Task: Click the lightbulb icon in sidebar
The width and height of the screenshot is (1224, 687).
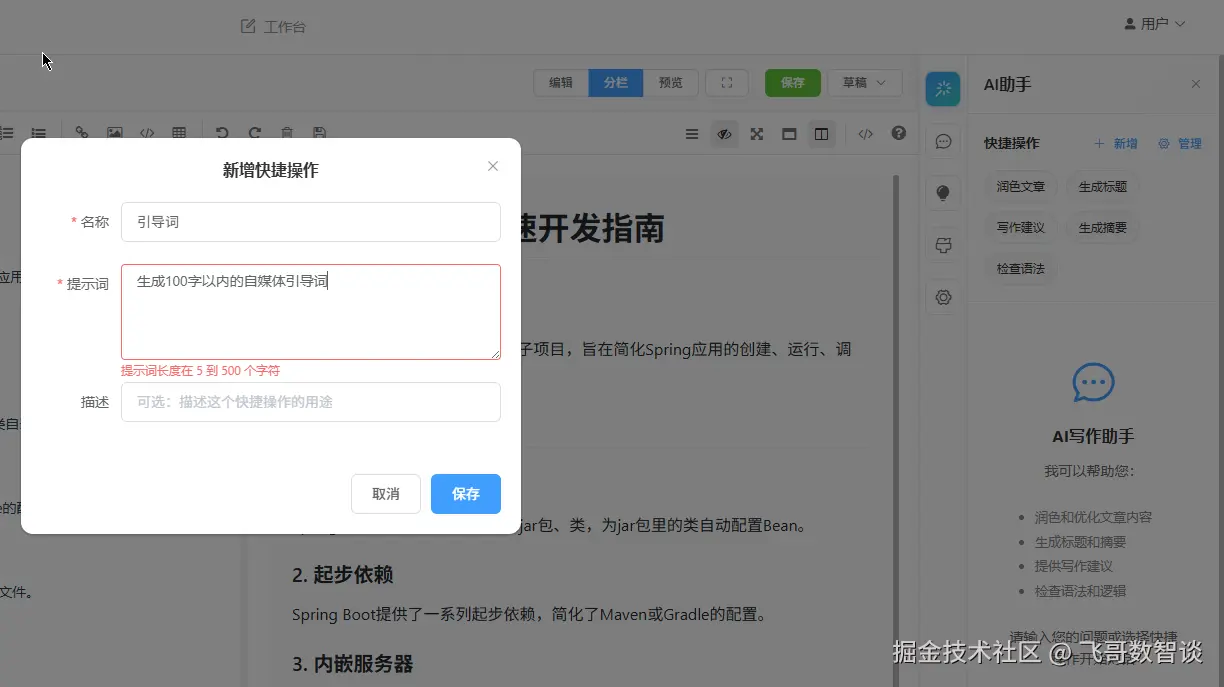Action: coord(943,193)
